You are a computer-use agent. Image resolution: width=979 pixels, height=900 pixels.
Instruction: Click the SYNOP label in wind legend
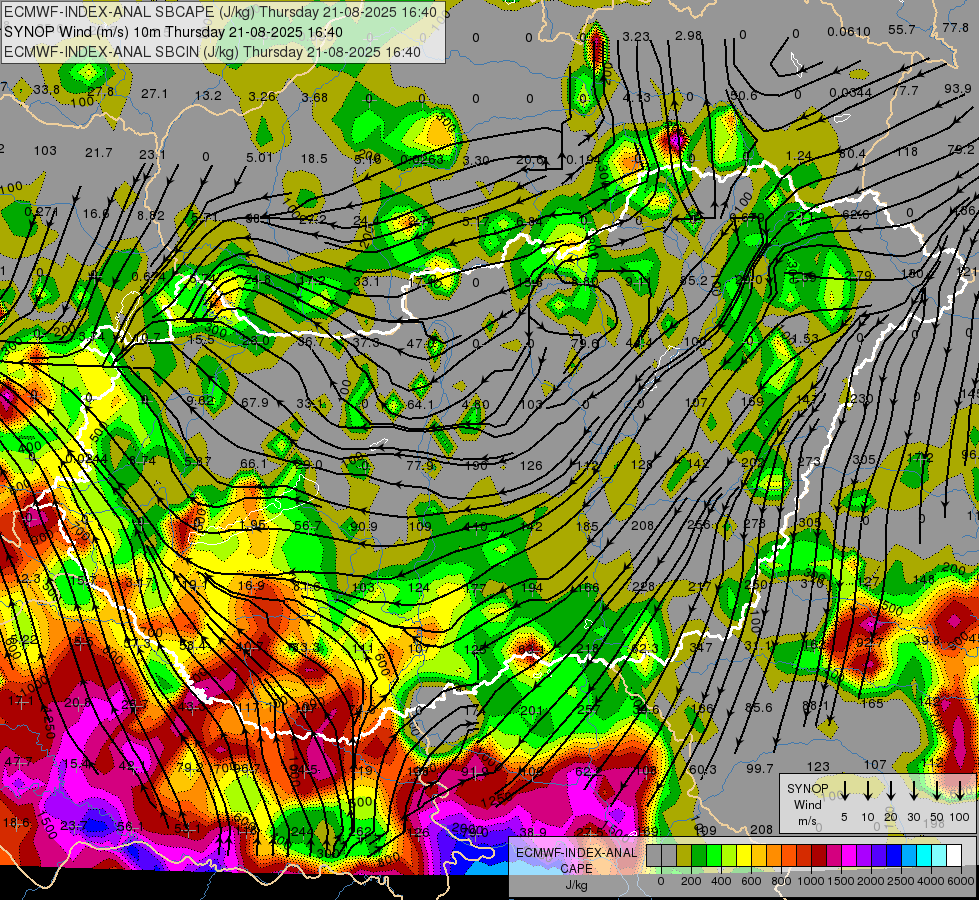pos(807,789)
